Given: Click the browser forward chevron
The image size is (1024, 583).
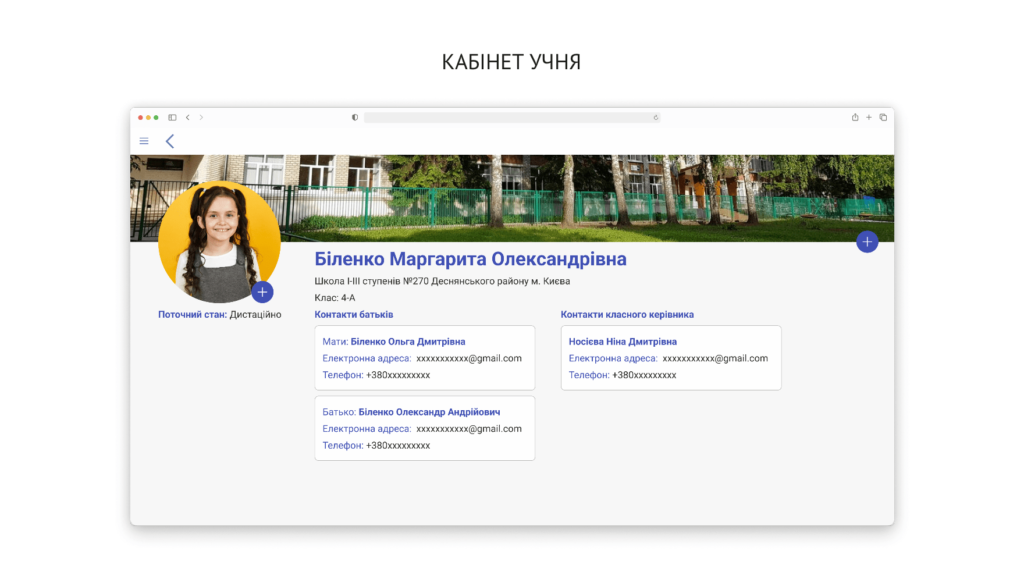Looking at the screenshot, I should coord(201,118).
